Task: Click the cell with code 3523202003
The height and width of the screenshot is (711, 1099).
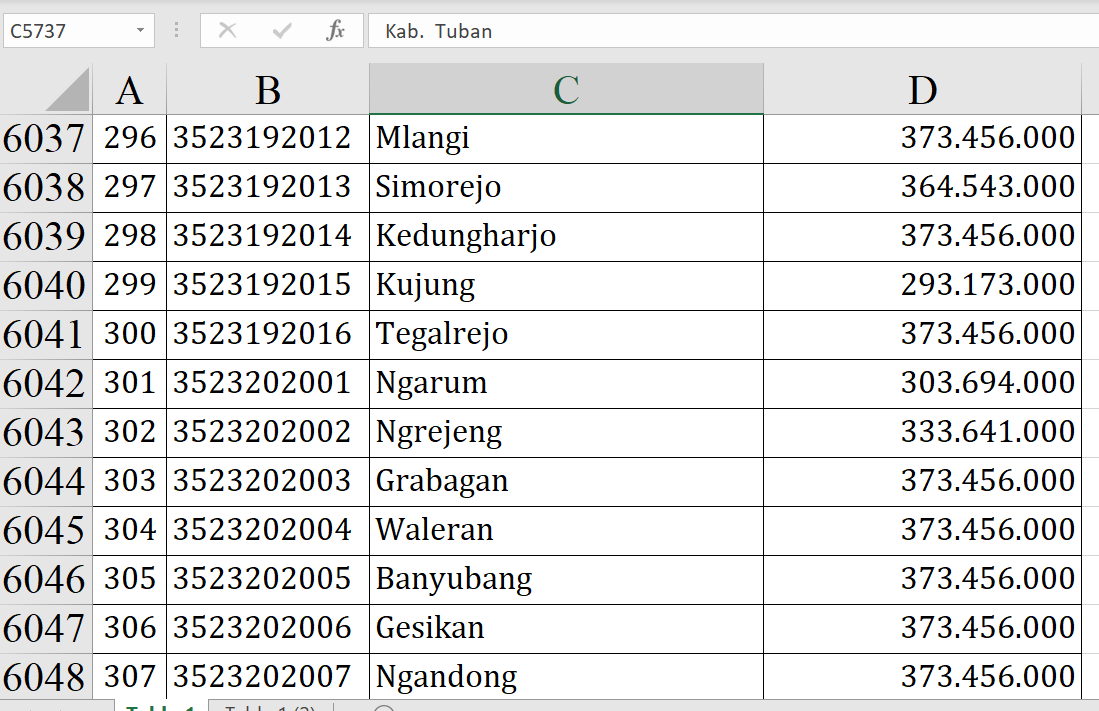Action: [267, 481]
